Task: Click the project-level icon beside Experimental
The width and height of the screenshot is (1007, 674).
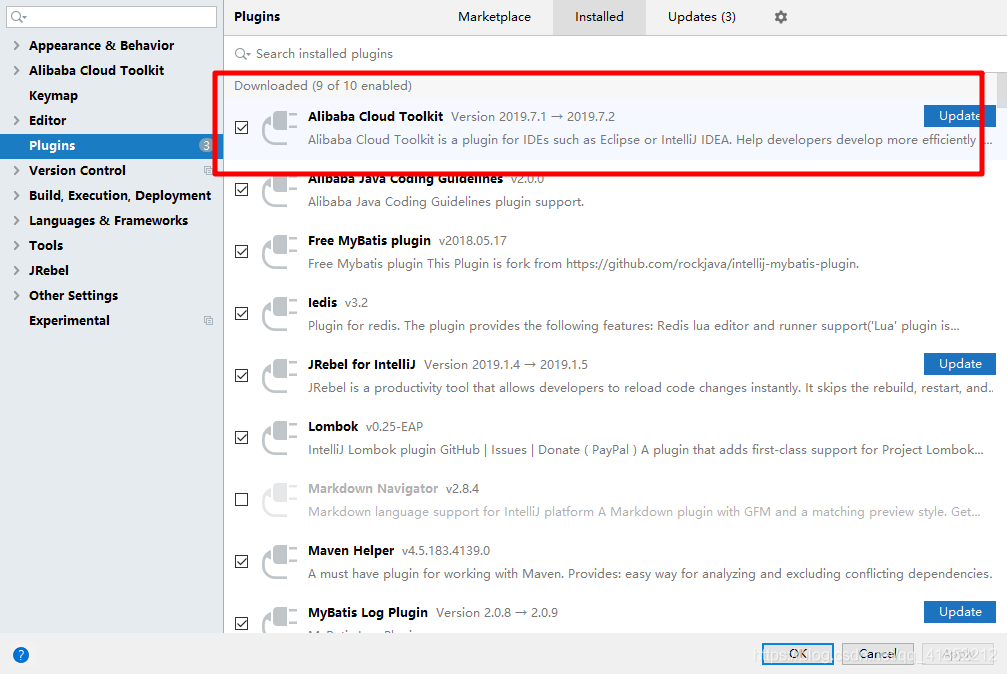Action: 208,321
